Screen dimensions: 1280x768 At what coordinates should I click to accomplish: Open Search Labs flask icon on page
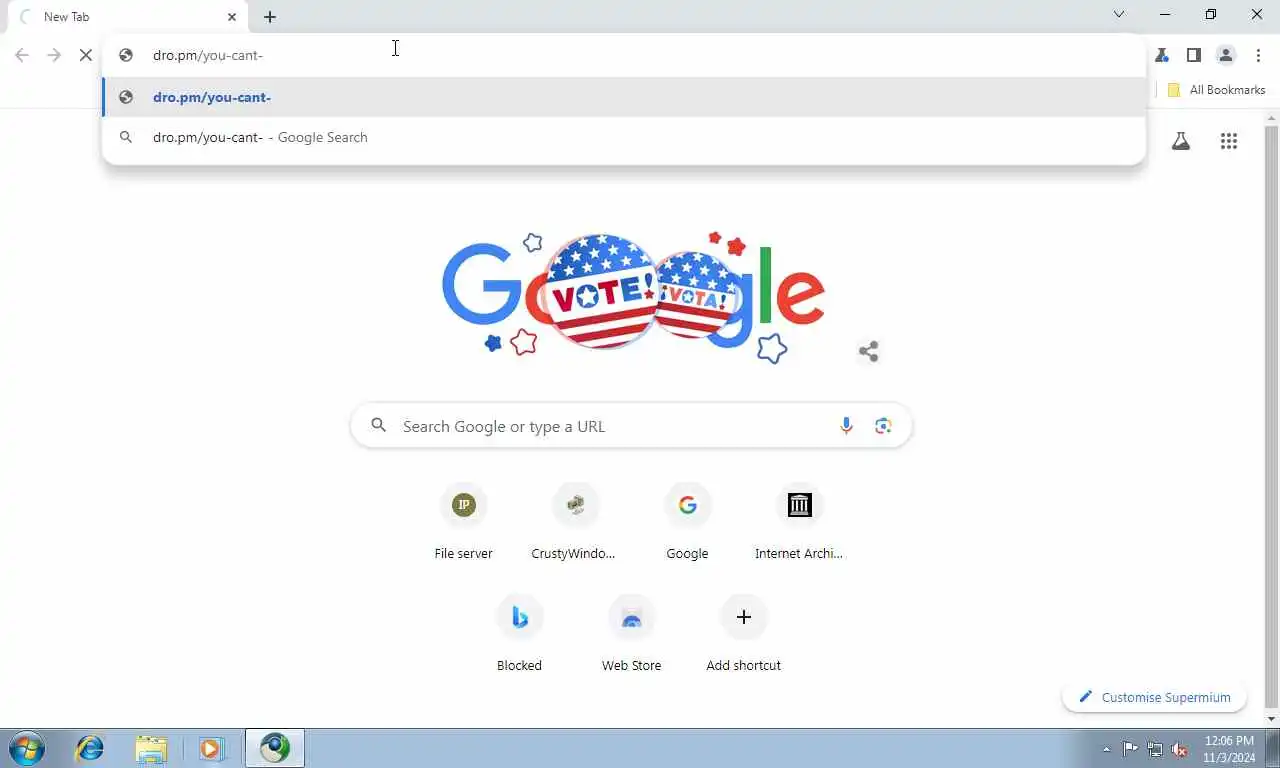click(x=1181, y=141)
